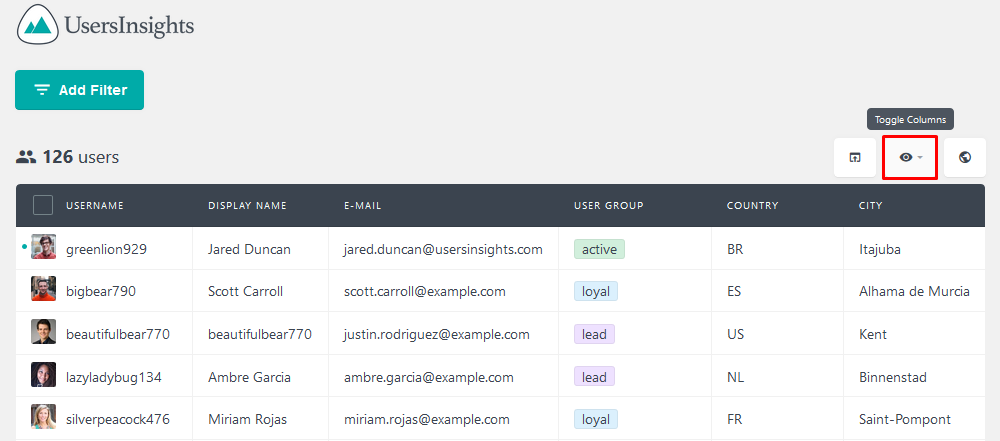This screenshot has width=1000, height=441.
Task: Sort by the Username column header
Action: pyautogui.click(x=95, y=206)
